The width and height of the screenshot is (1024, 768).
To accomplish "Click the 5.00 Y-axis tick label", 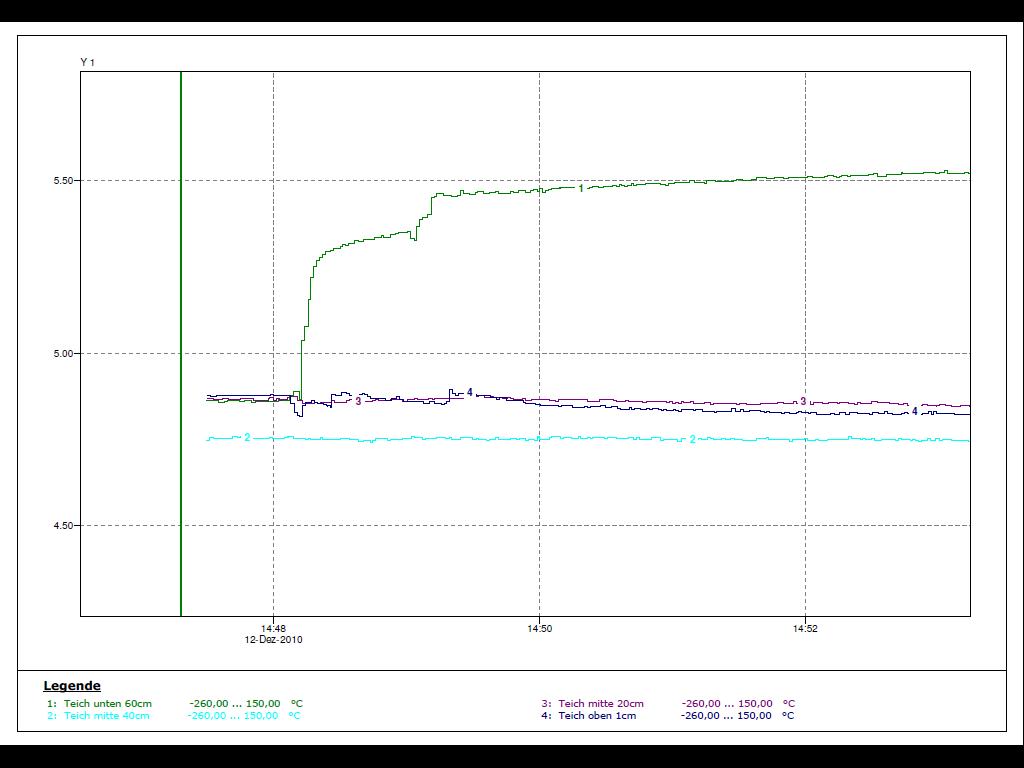I will [64, 354].
